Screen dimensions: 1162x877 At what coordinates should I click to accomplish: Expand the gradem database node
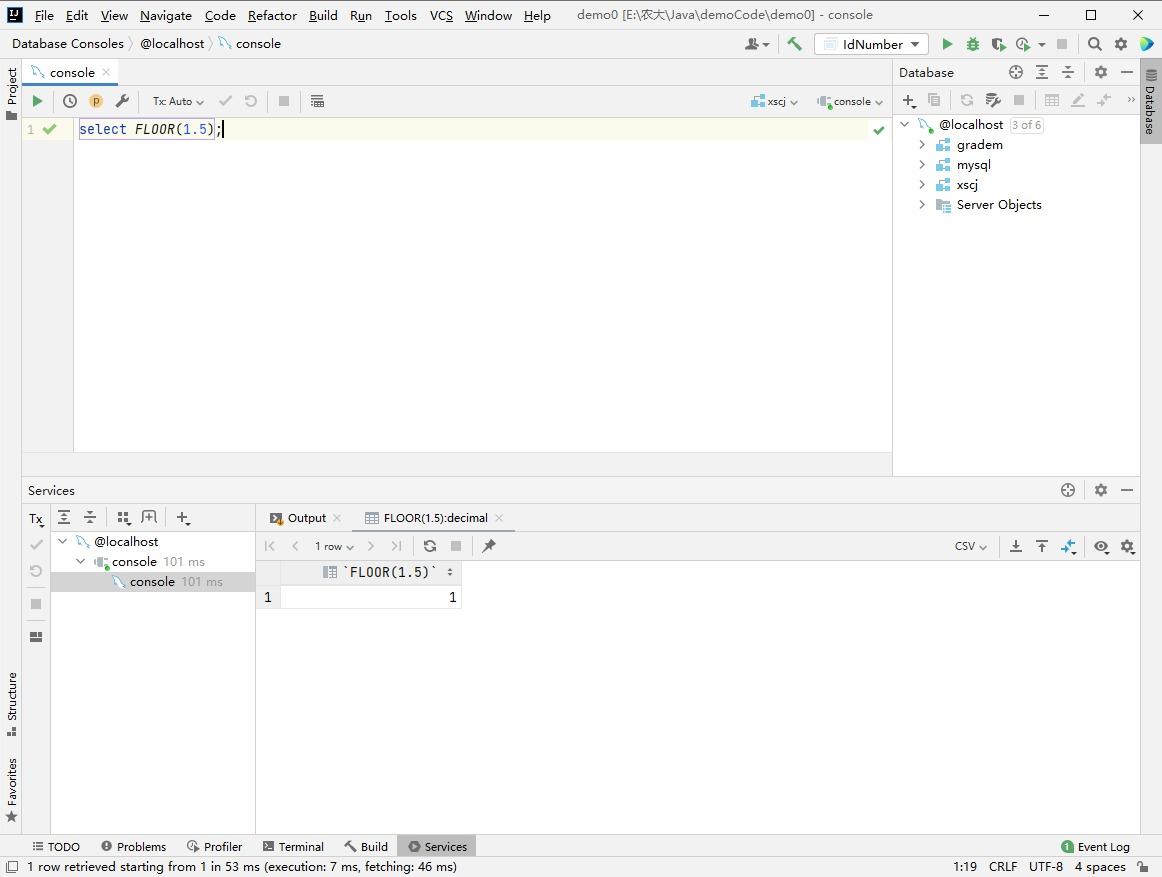pos(922,145)
